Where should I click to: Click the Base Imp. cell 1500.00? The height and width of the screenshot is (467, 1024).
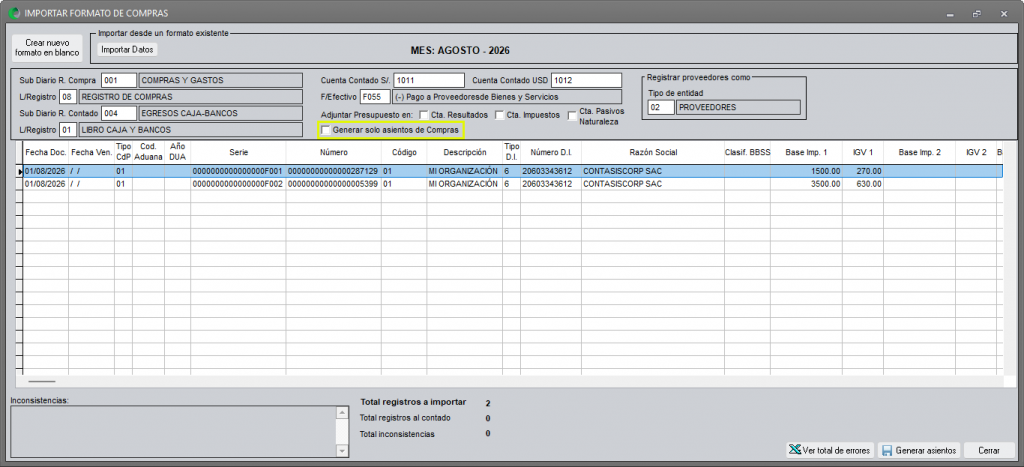tap(807, 171)
